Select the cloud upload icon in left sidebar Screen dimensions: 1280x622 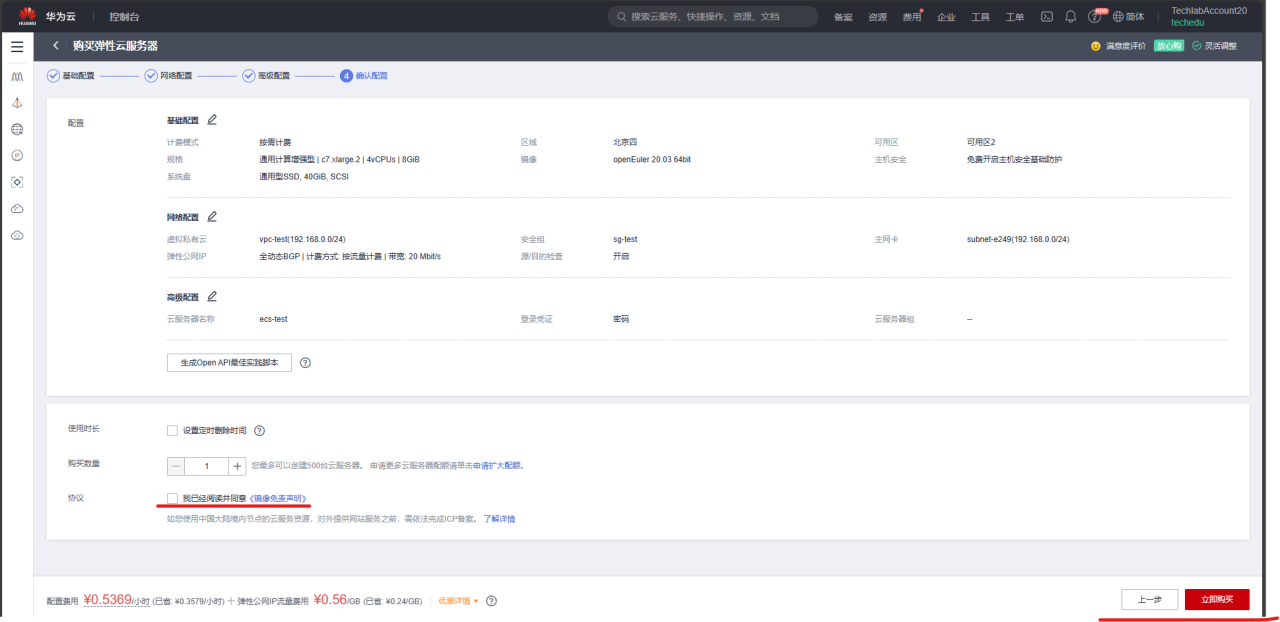[16, 235]
